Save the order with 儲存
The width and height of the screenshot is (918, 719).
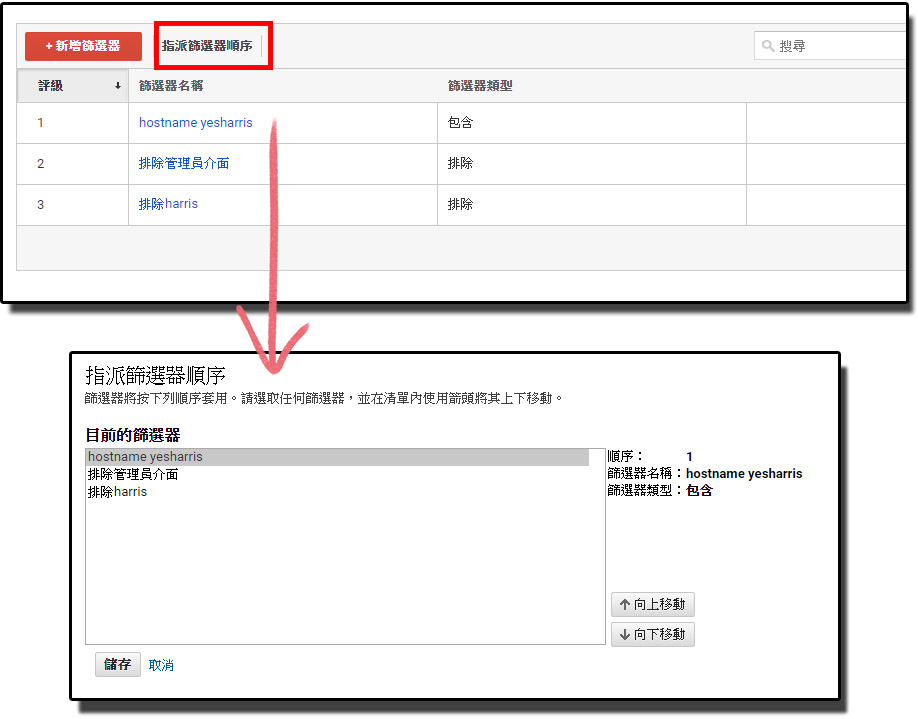click(x=118, y=665)
